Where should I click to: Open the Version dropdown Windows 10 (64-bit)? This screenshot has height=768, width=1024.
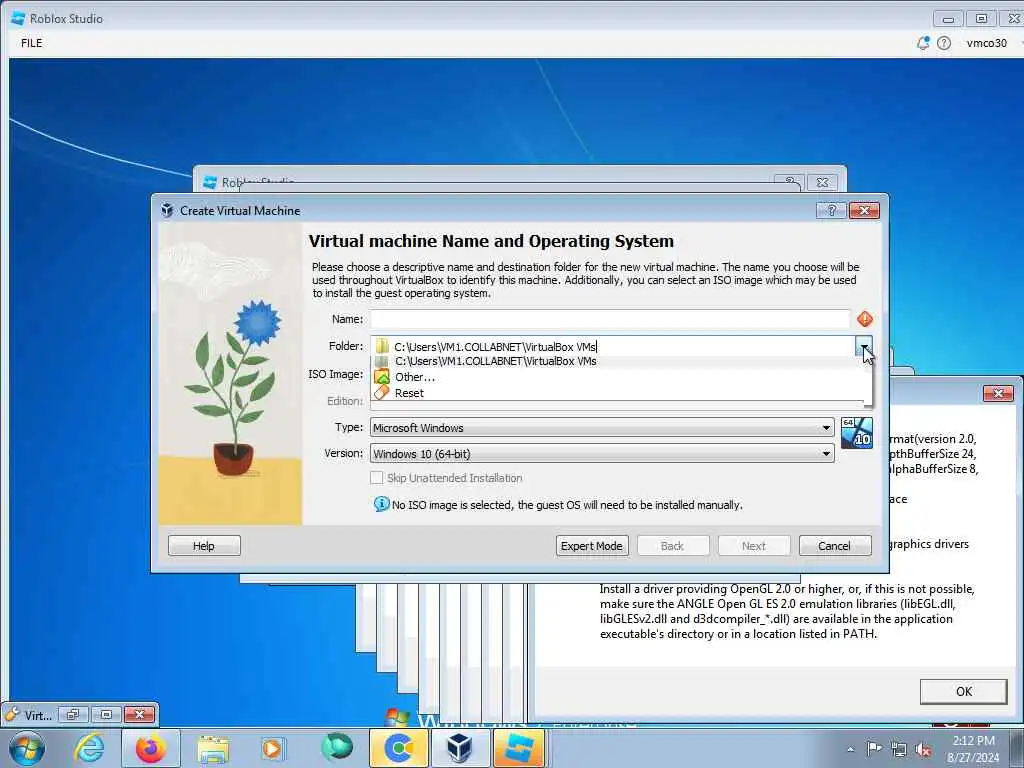point(602,453)
